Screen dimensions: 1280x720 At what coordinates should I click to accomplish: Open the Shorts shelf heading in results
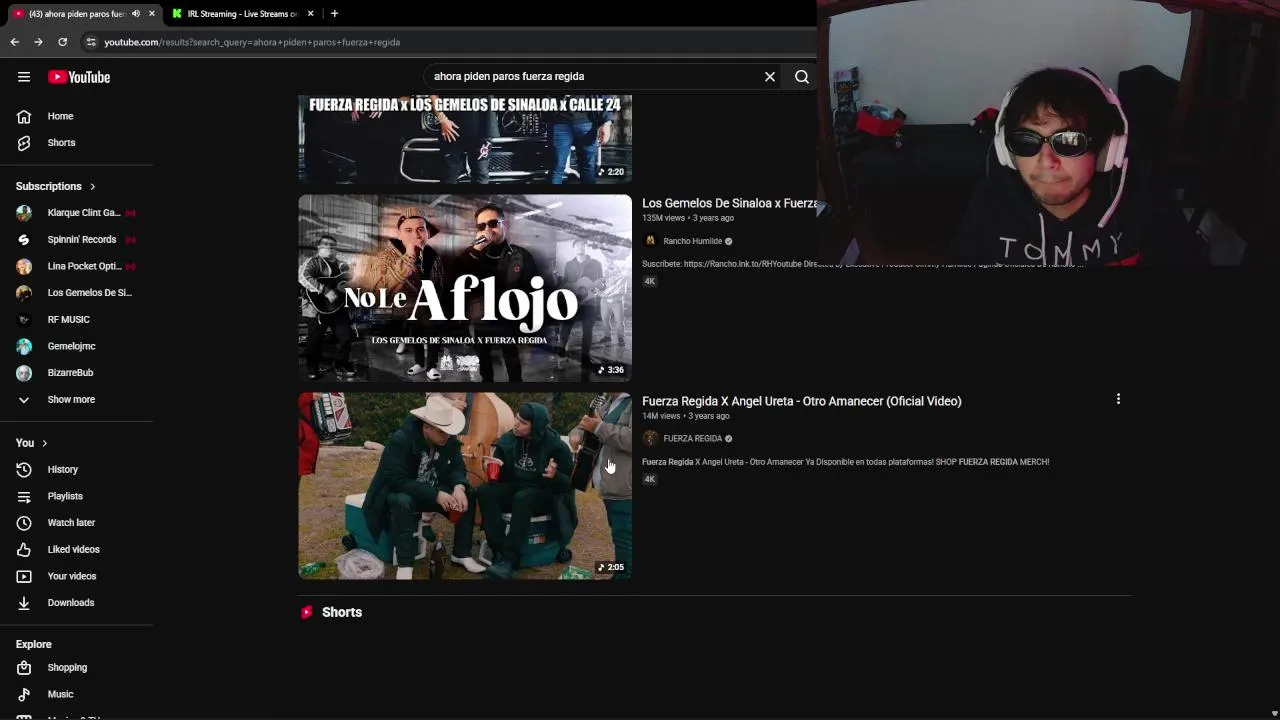tap(342, 612)
